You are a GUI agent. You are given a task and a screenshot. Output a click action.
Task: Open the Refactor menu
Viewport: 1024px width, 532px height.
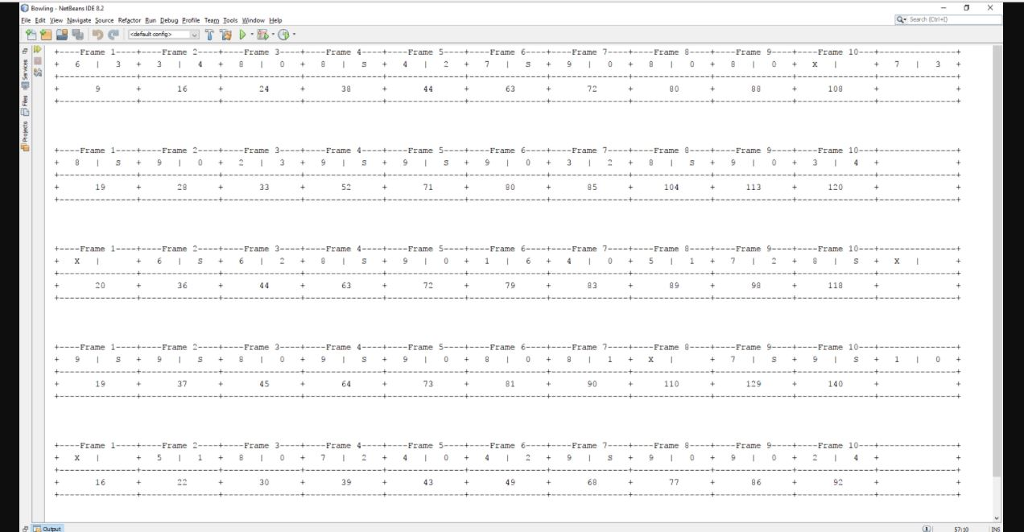(129, 20)
